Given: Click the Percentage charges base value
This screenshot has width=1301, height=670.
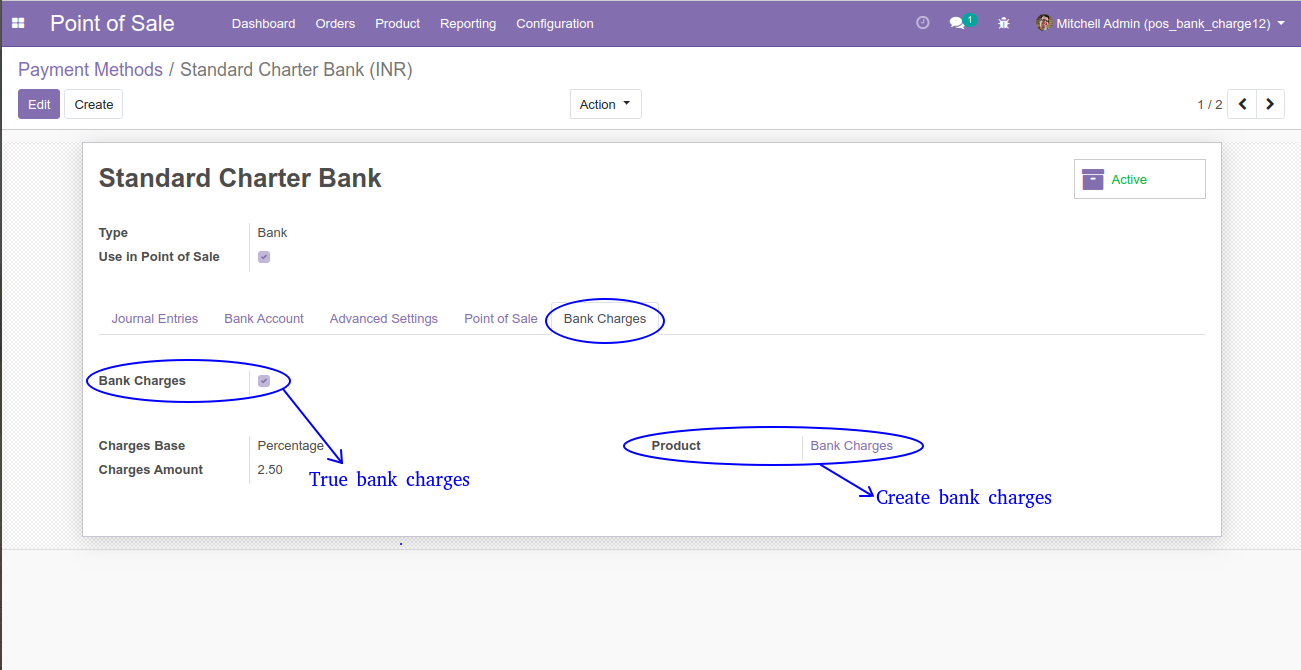Looking at the screenshot, I should click(x=291, y=446).
